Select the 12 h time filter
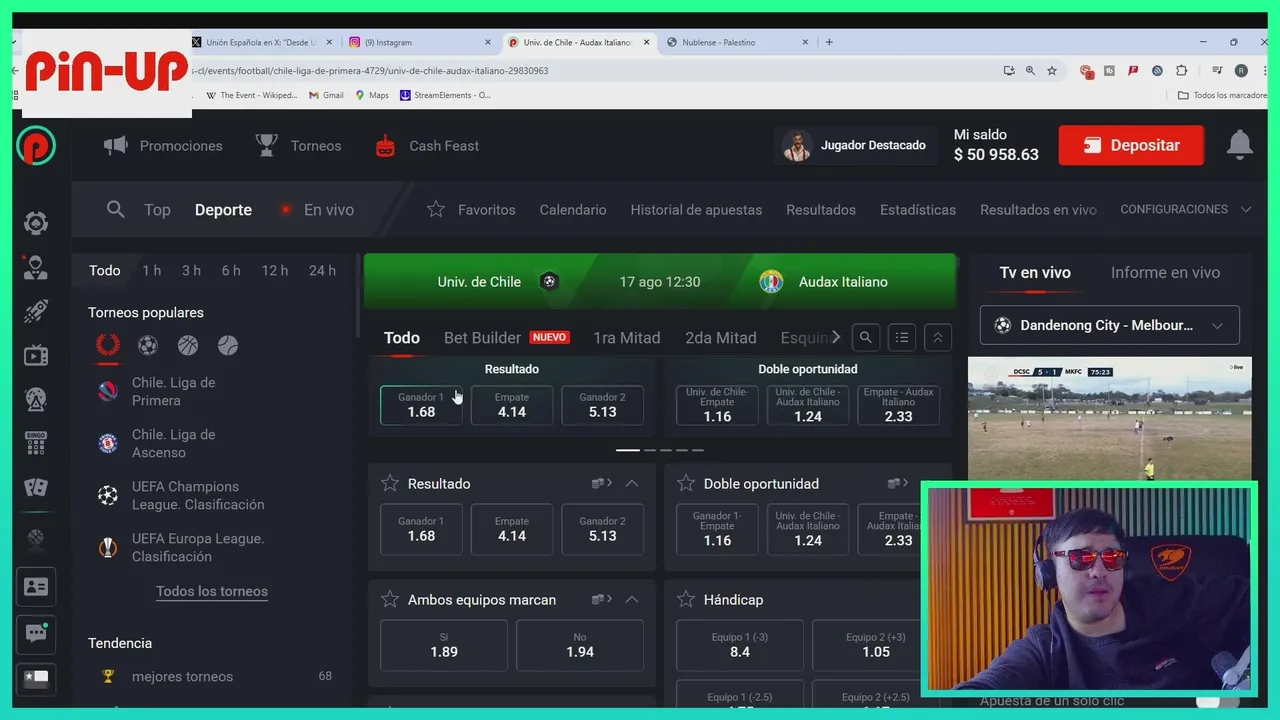This screenshot has width=1280, height=720. point(275,270)
